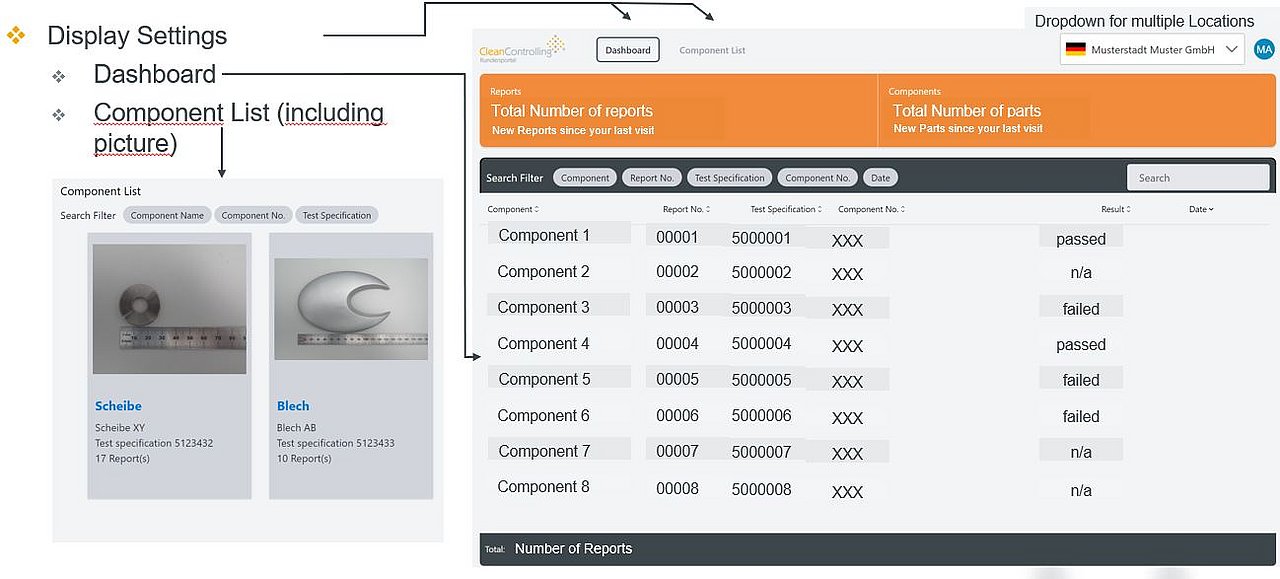Click the German flag icon
The image size is (1280, 579).
[x=1075, y=49]
